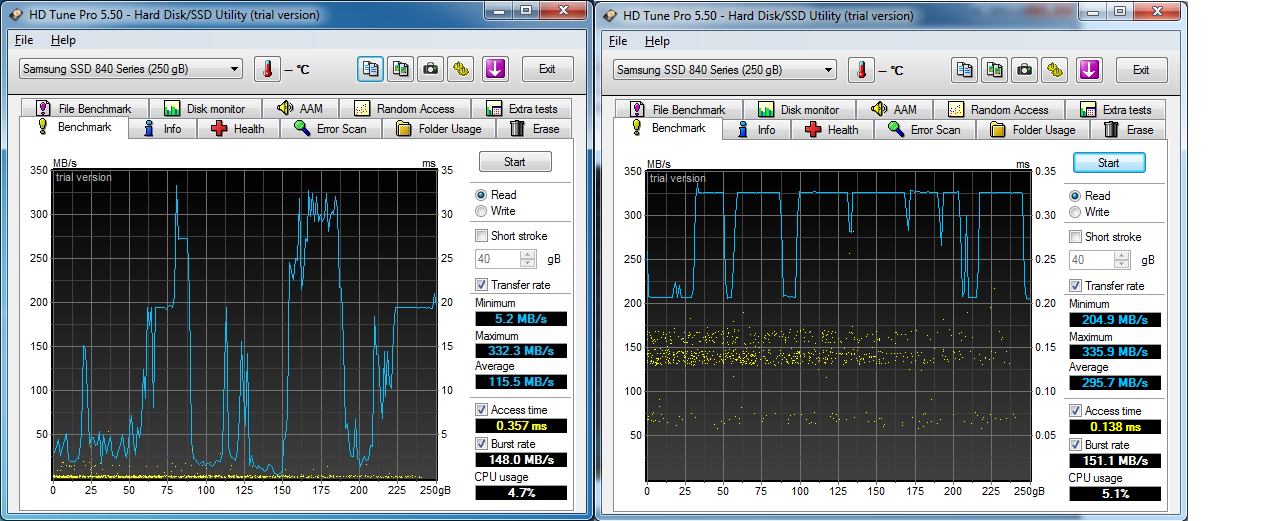Click HD Tune title bar app icon, left window
The image size is (1275, 521).
[16, 15]
